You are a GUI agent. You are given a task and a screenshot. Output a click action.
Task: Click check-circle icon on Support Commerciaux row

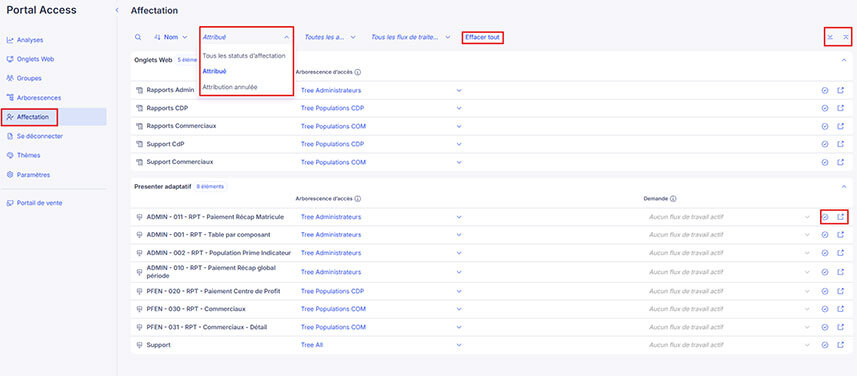(825, 162)
